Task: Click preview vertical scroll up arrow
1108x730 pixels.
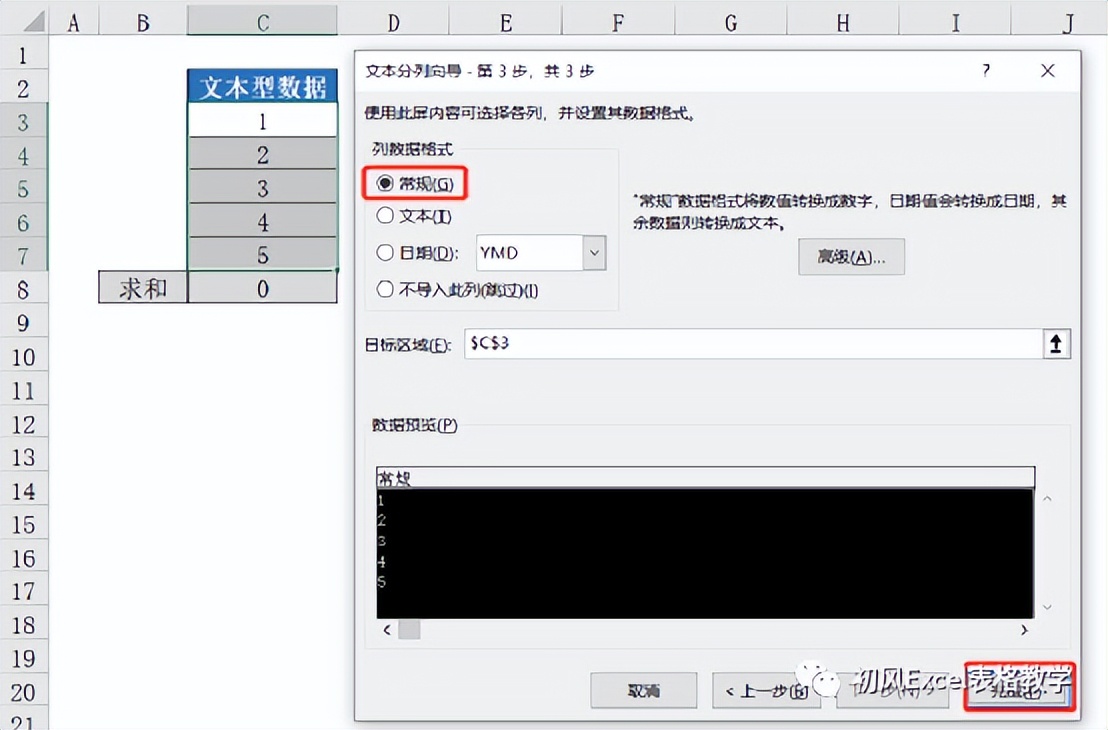Action: click(x=1048, y=498)
